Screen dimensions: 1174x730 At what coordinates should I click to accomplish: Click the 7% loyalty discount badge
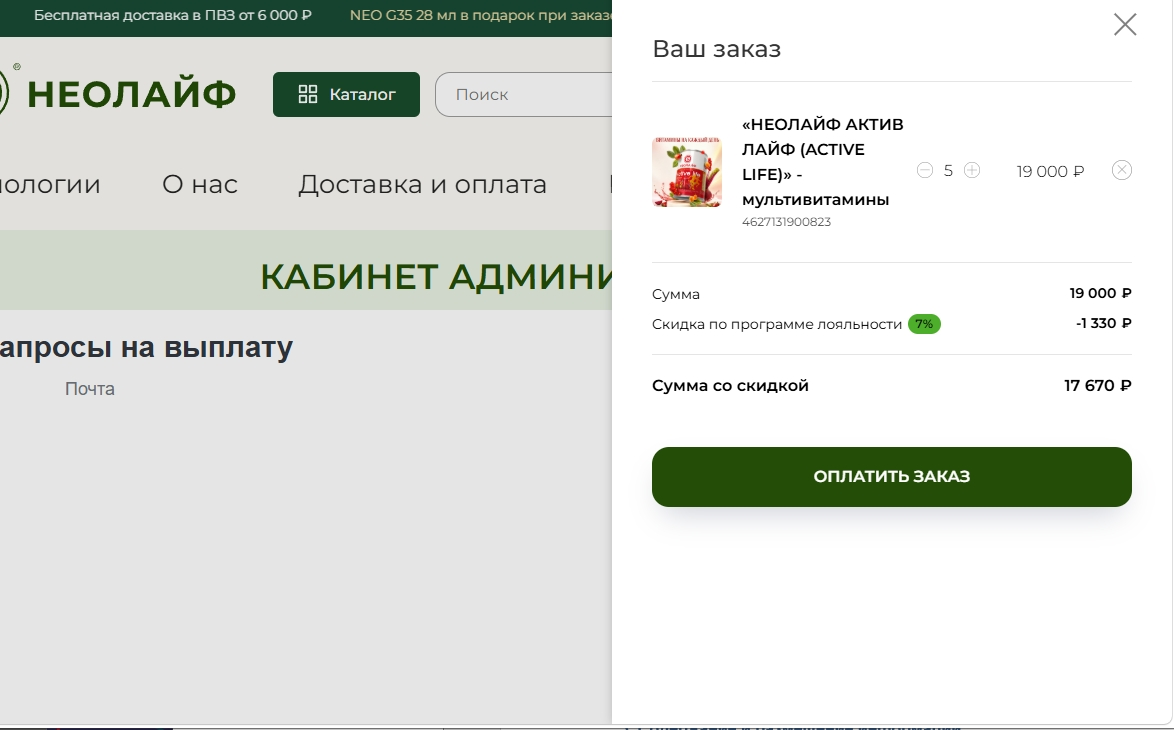click(x=924, y=324)
